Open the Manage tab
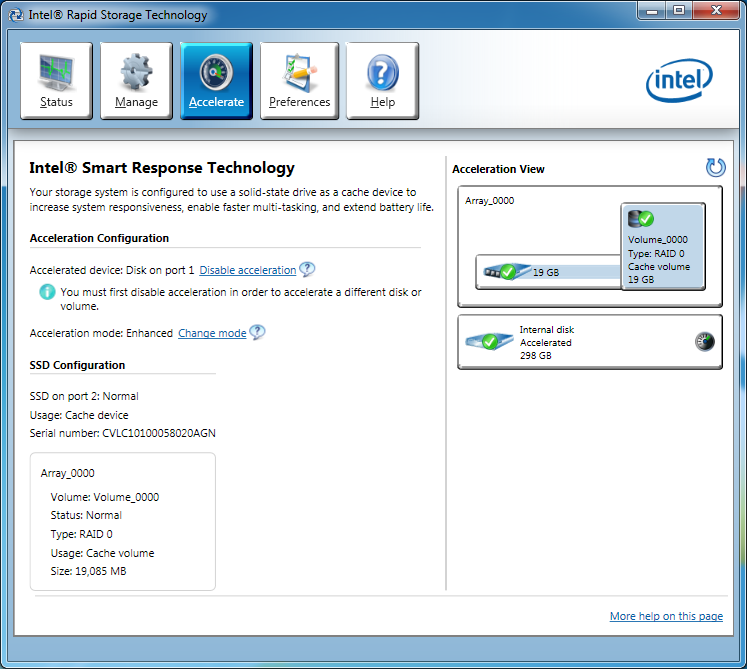This screenshot has width=747, height=669. click(136, 81)
